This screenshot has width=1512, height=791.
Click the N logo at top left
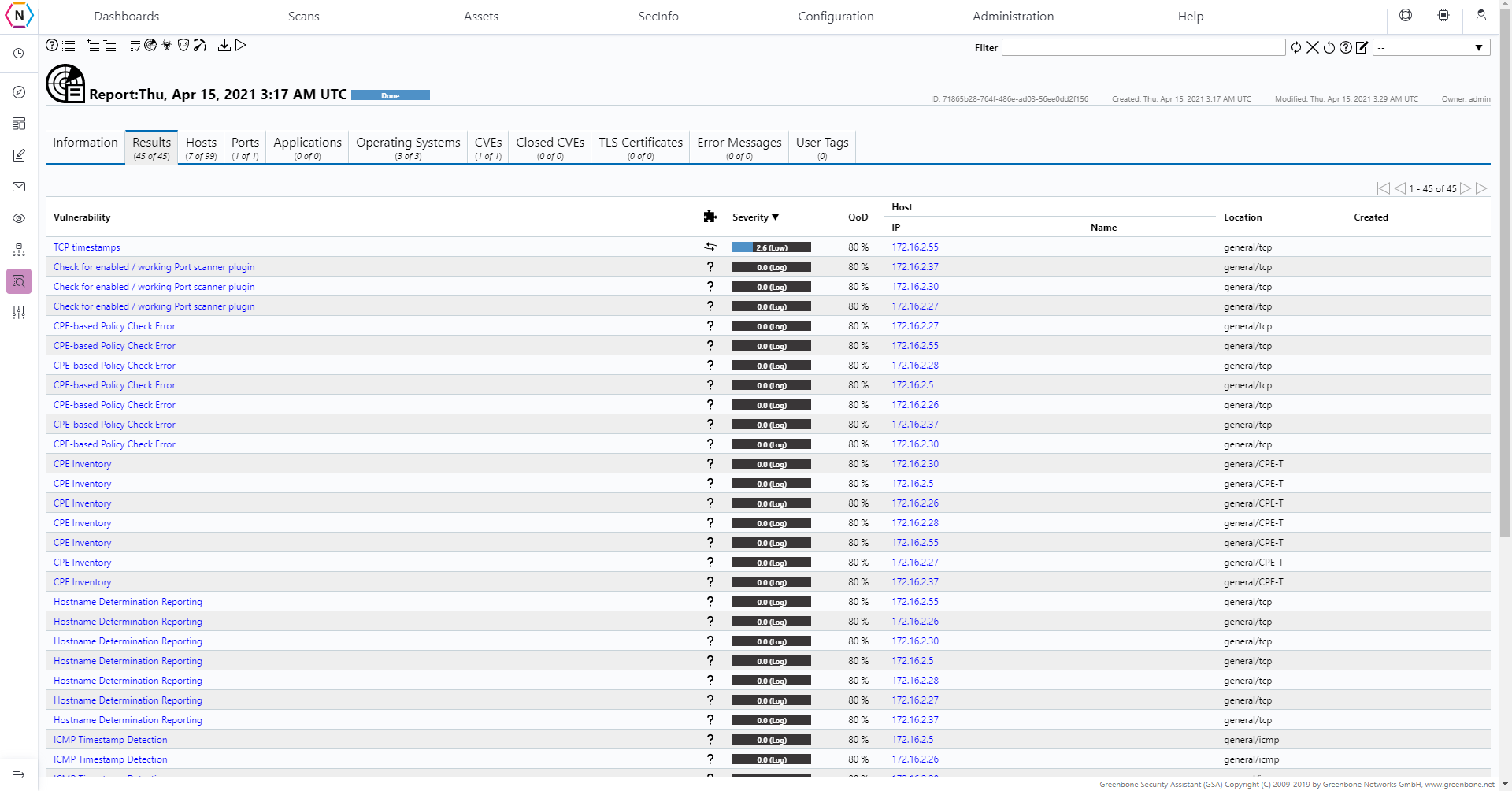pos(19,16)
